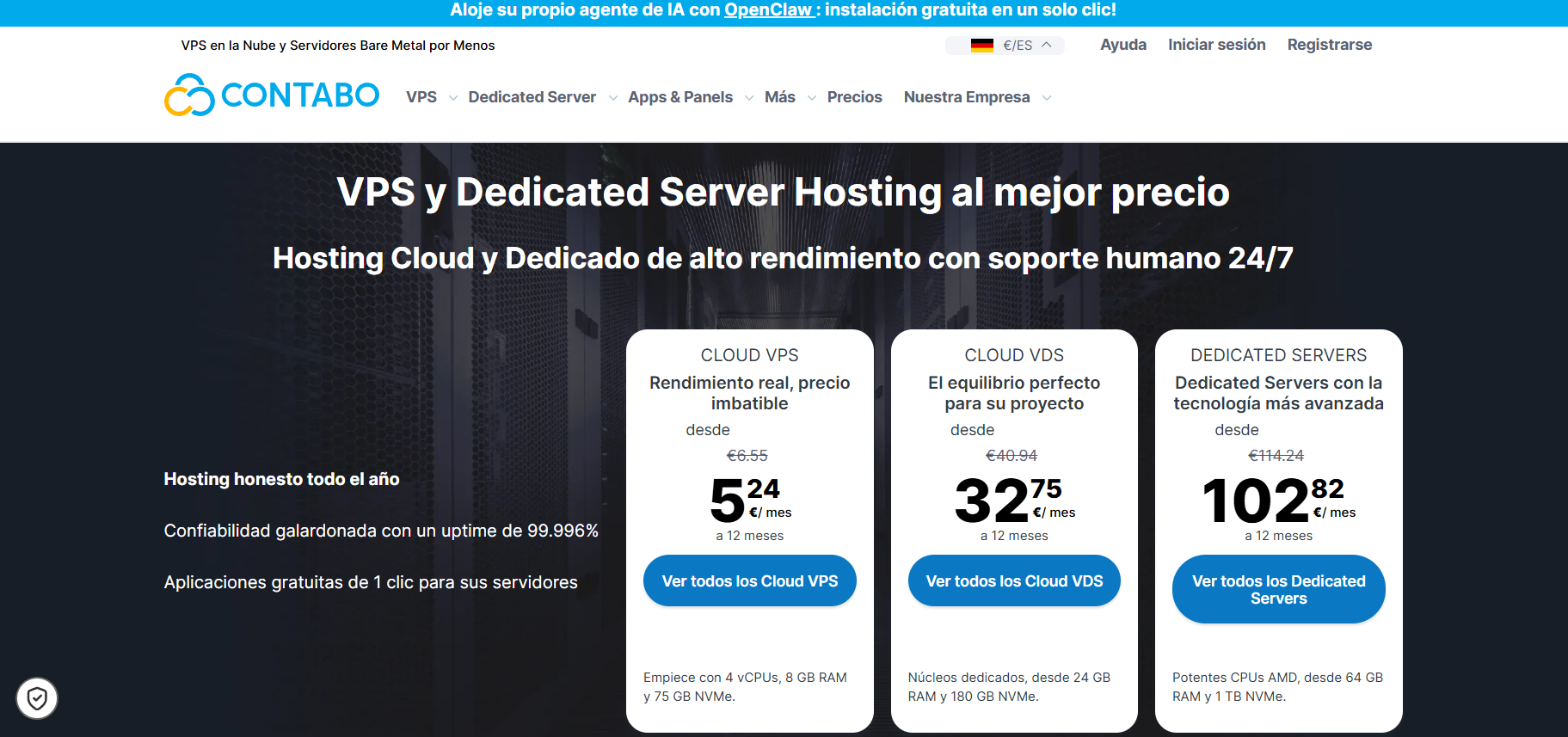
Task: Click Ver todos los Cloud VPS button
Action: [x=750, y=580]
